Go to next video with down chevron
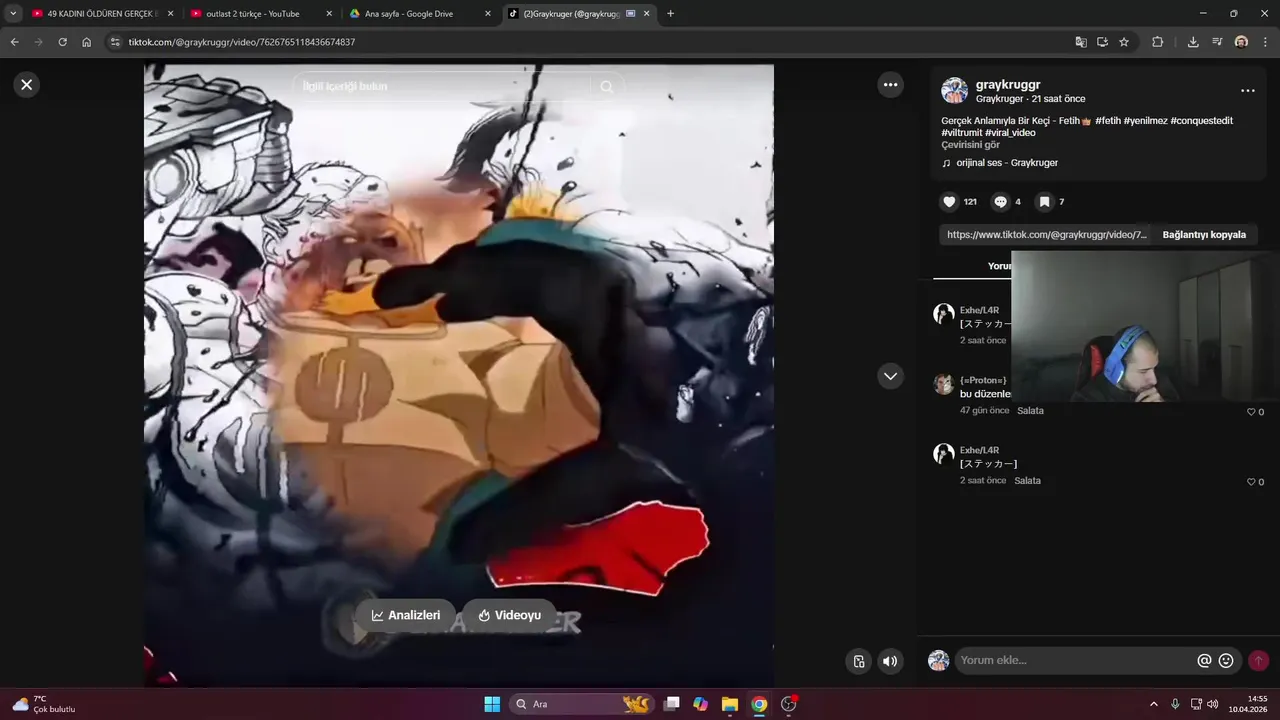This screenshot has height=720, width=1280. tap(890, 376)
